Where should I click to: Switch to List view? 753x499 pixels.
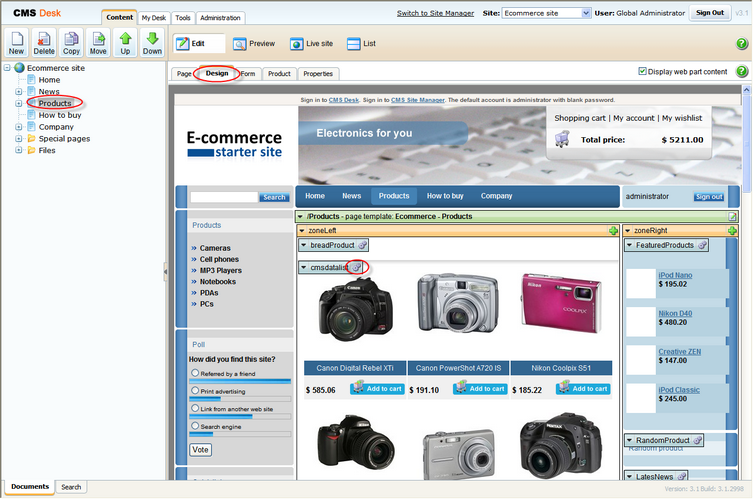pos(361,44)
